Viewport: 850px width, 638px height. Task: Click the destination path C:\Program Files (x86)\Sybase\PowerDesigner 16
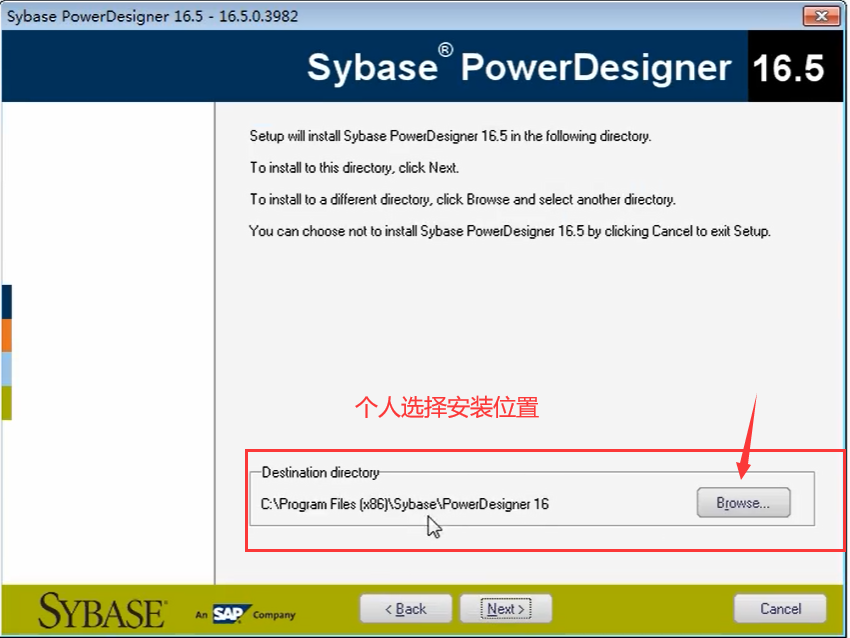tap(404, 504)
